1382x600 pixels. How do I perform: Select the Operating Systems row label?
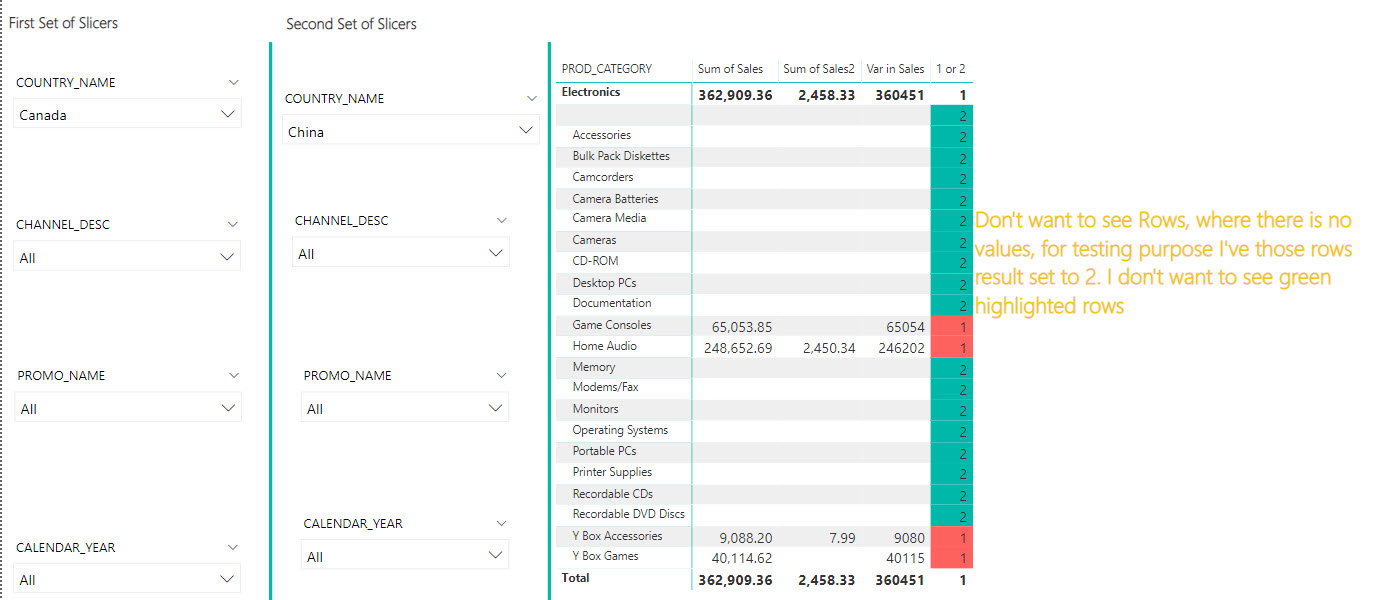620,430
